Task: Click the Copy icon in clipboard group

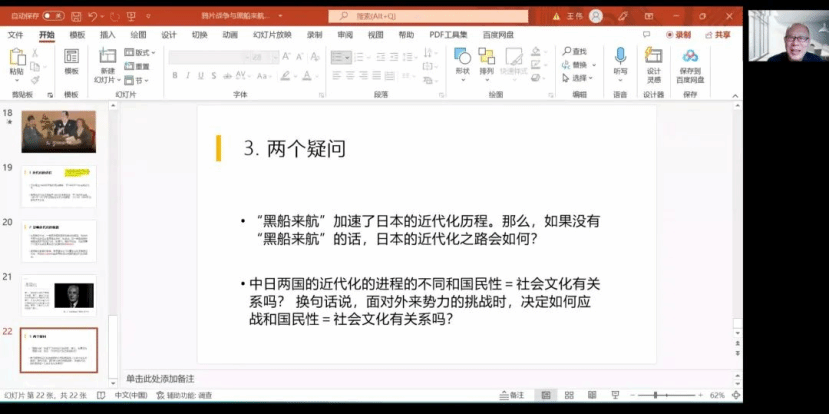Action: 35,67
